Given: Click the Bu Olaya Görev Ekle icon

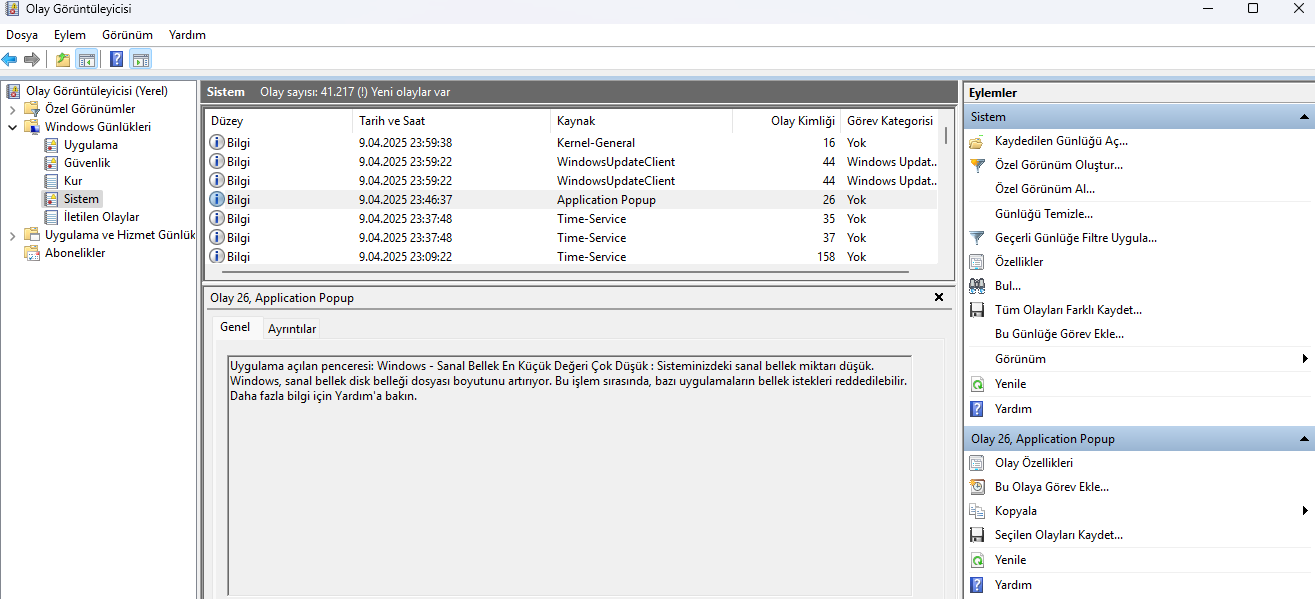Looking at the screenshot, I should [978, 487].
